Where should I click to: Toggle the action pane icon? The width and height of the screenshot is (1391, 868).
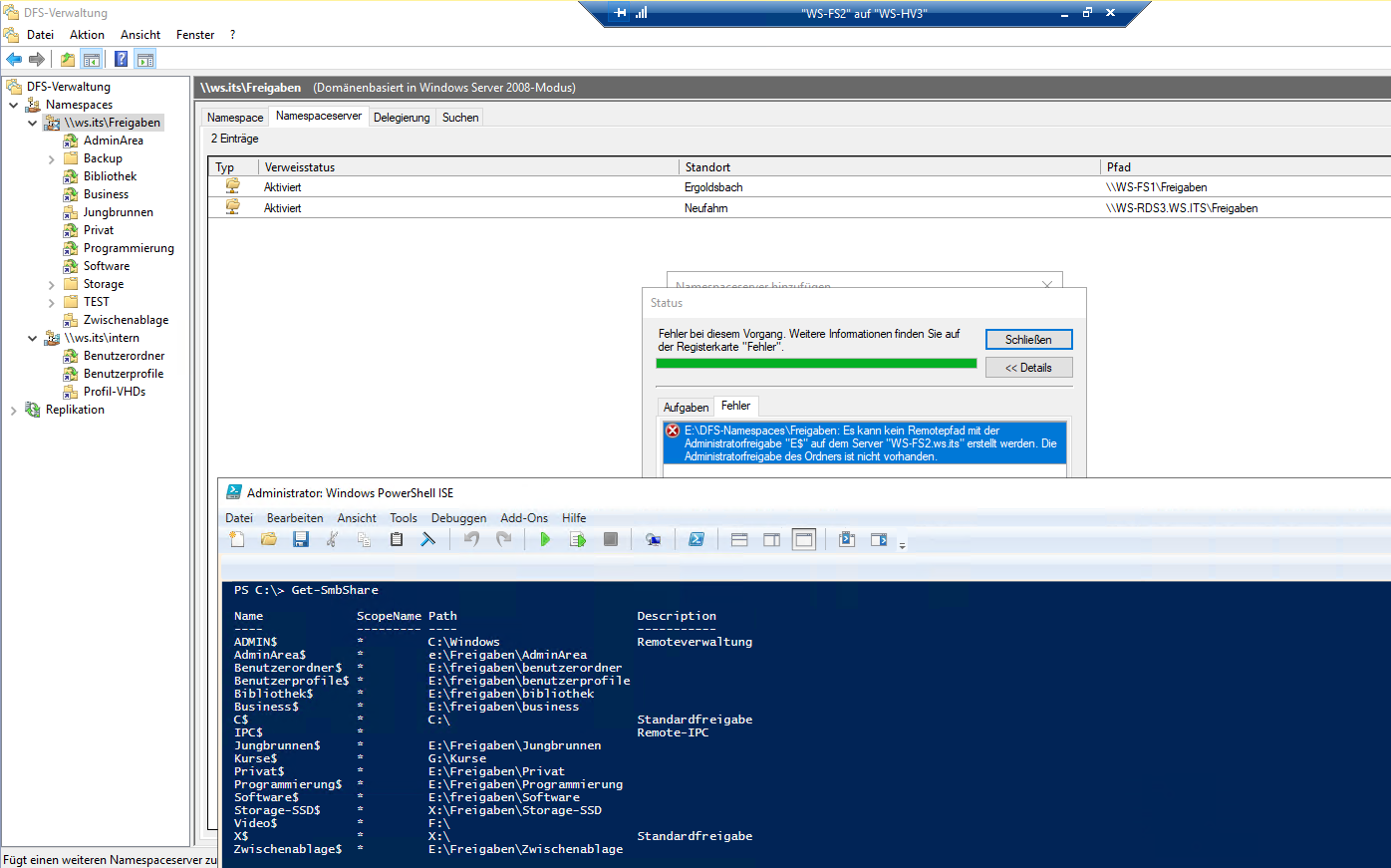click(145, 60)
